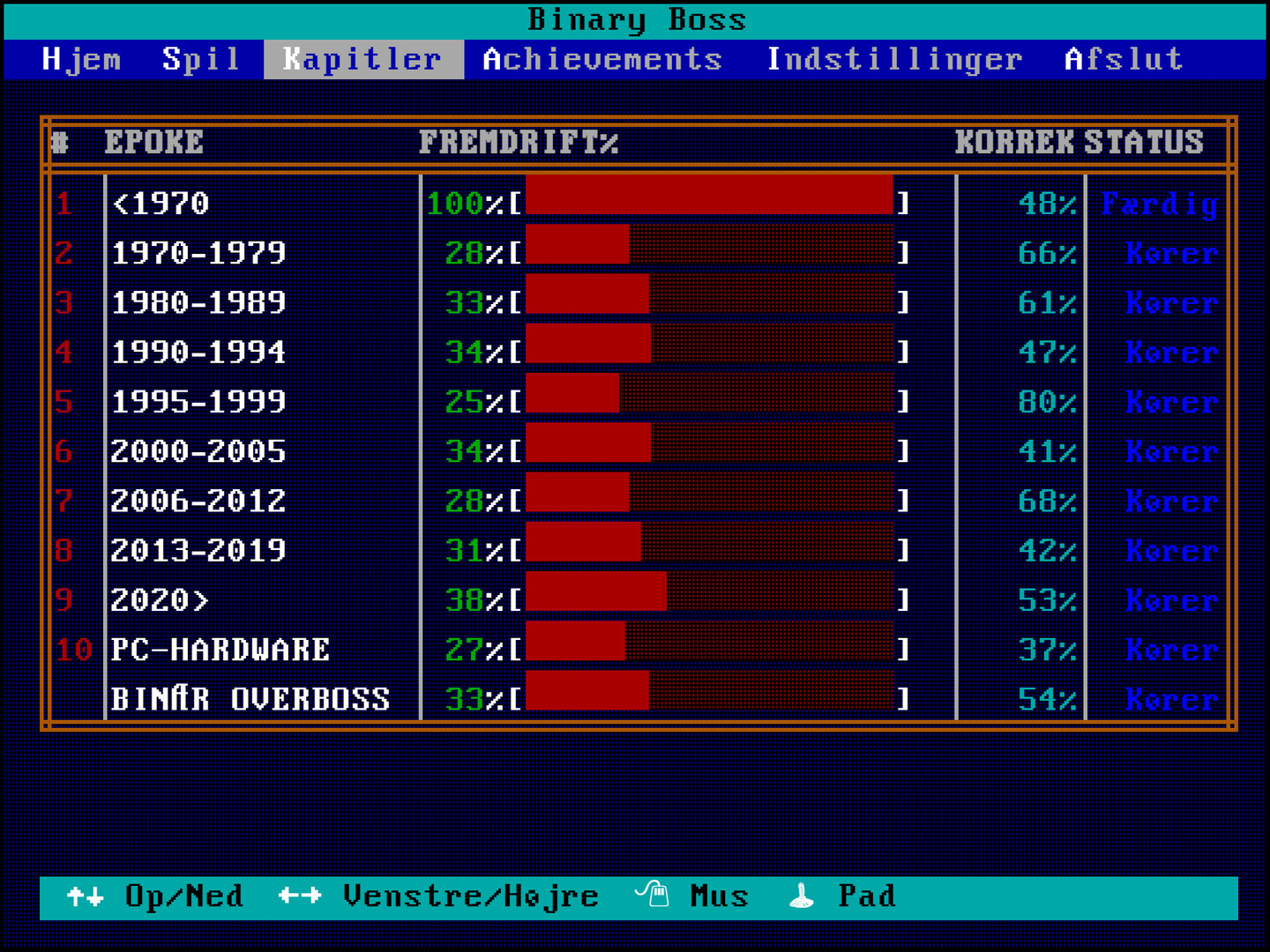Click the FREMDRIFT% column header
The height and width of the screenshot is (952, 1270).
pos(518,142)
